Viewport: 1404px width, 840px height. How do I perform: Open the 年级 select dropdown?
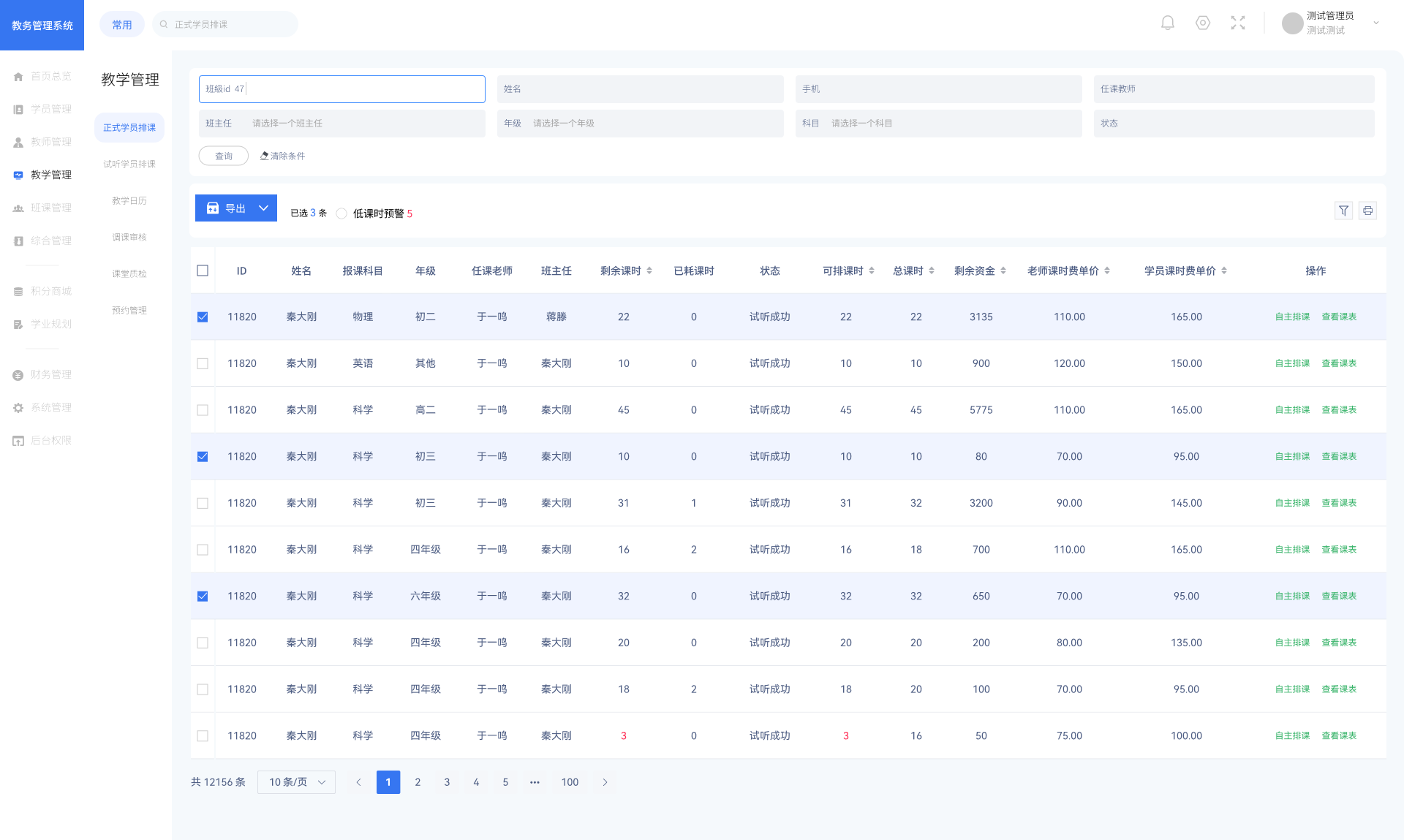pos(640,123)
